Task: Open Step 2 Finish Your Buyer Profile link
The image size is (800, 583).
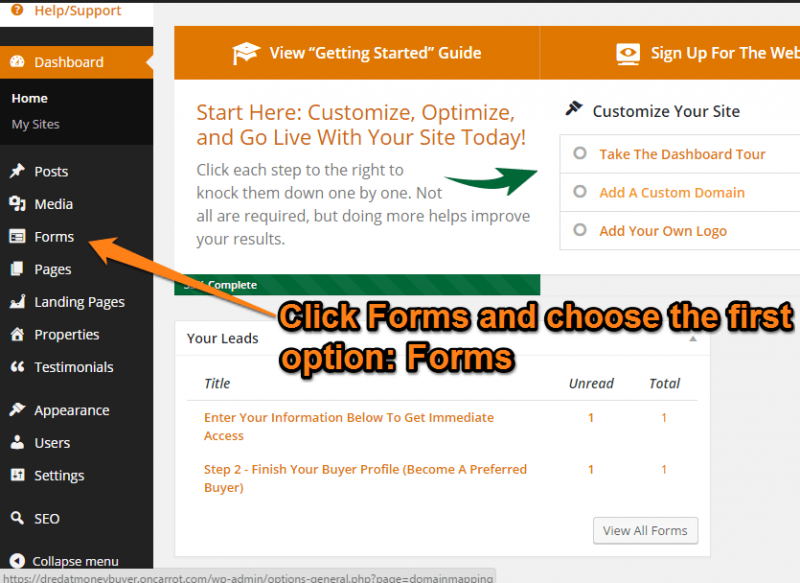Action: coord(365,478)
